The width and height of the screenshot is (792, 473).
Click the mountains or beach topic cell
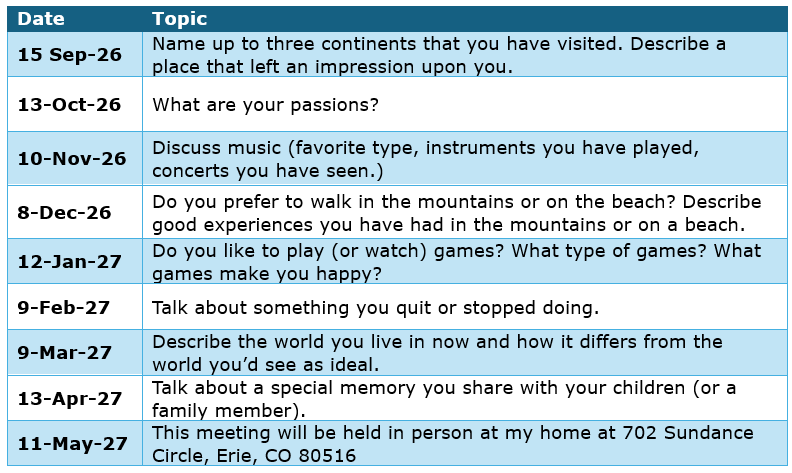click(x=465, y=212)
